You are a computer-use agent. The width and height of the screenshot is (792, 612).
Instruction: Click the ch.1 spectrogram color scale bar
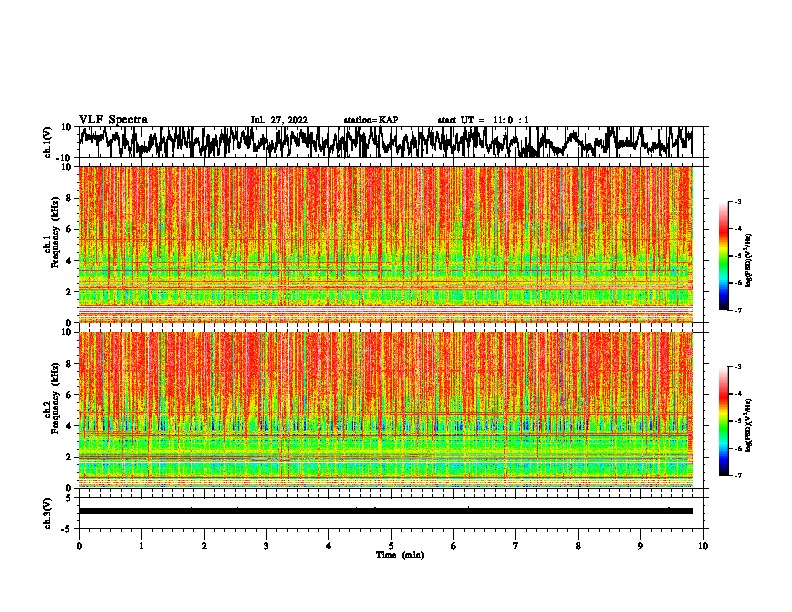pyautogui.click(x=723, y=256)
